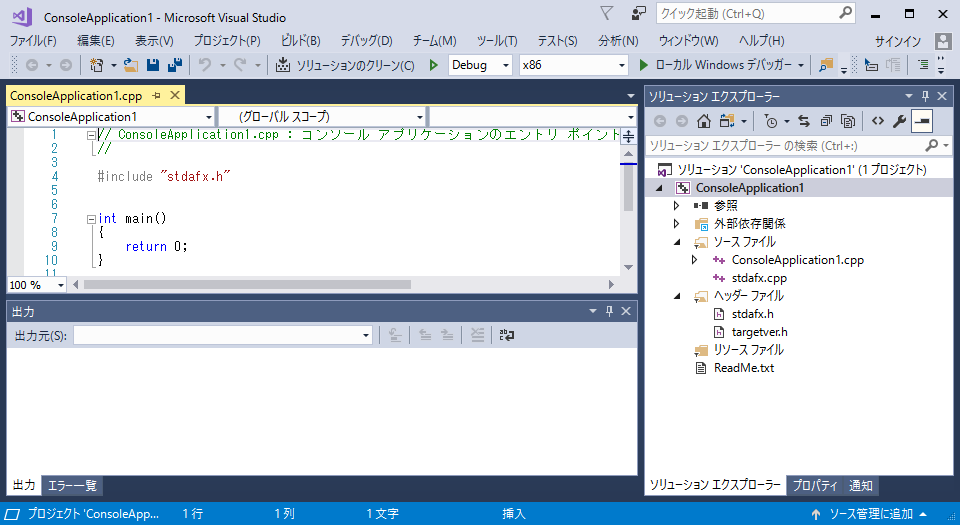The height and width of the screenshot is (525, 960).
Task: Expand the 参照 references node
Action: [x=677, y=206]
